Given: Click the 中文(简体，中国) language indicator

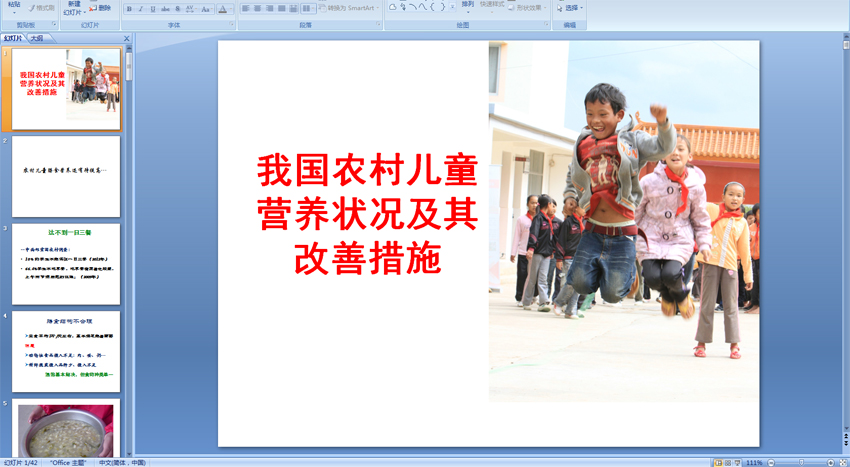Looking at the screenshot, I should point(123,463).
